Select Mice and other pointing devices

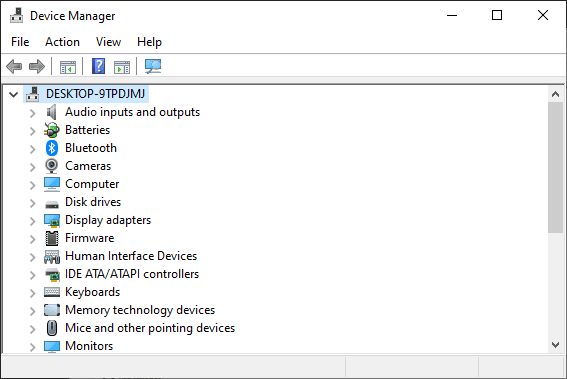(150, 328)
